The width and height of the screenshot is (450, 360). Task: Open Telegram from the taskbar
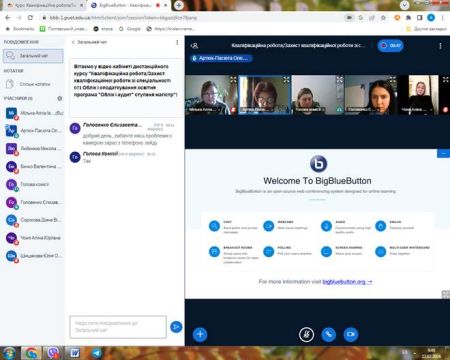point(97,353)
